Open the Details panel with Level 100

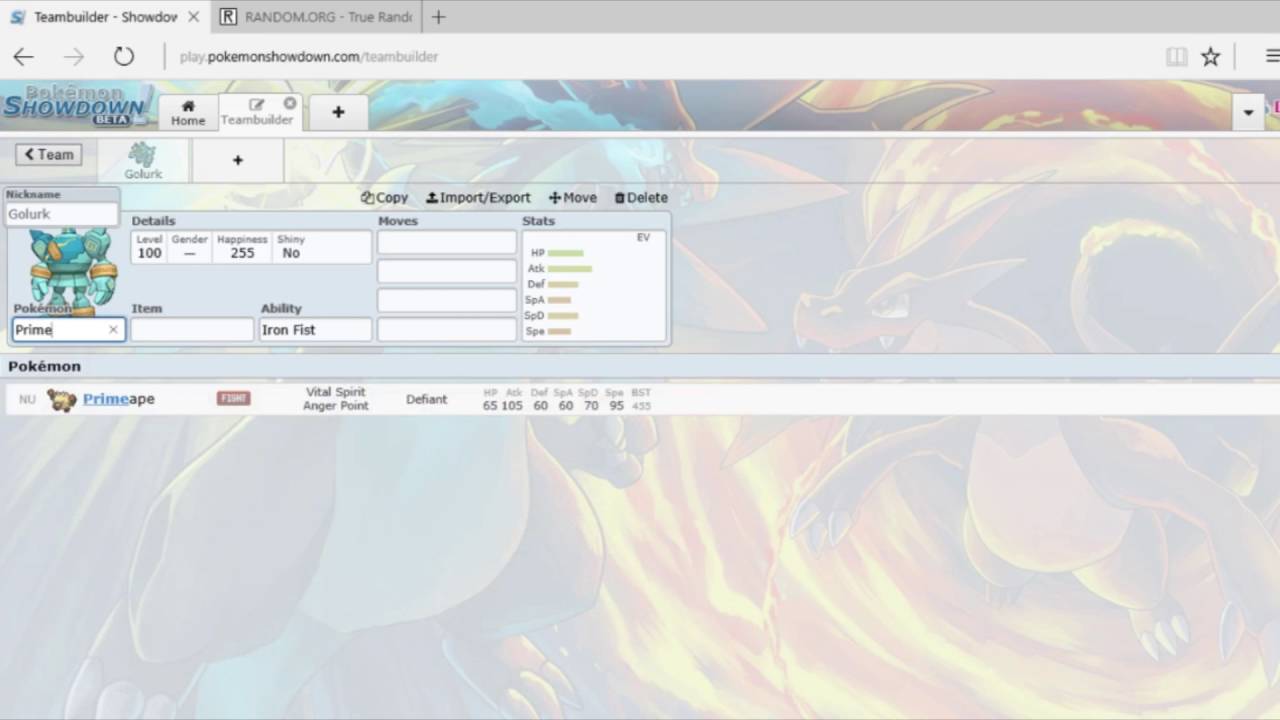click(x=251, y=247)
